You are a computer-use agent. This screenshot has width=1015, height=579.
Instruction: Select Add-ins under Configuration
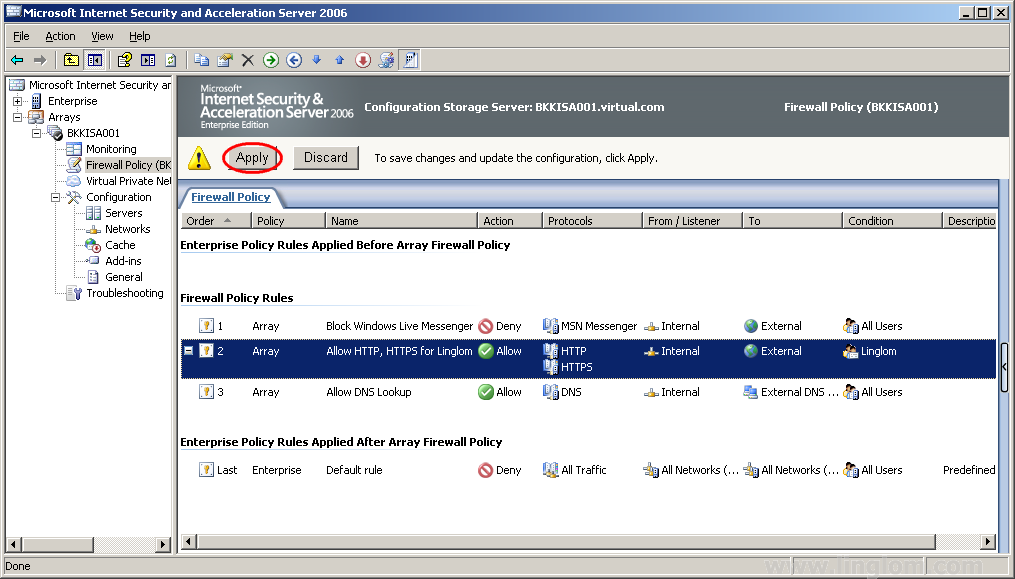pos(123,261)
